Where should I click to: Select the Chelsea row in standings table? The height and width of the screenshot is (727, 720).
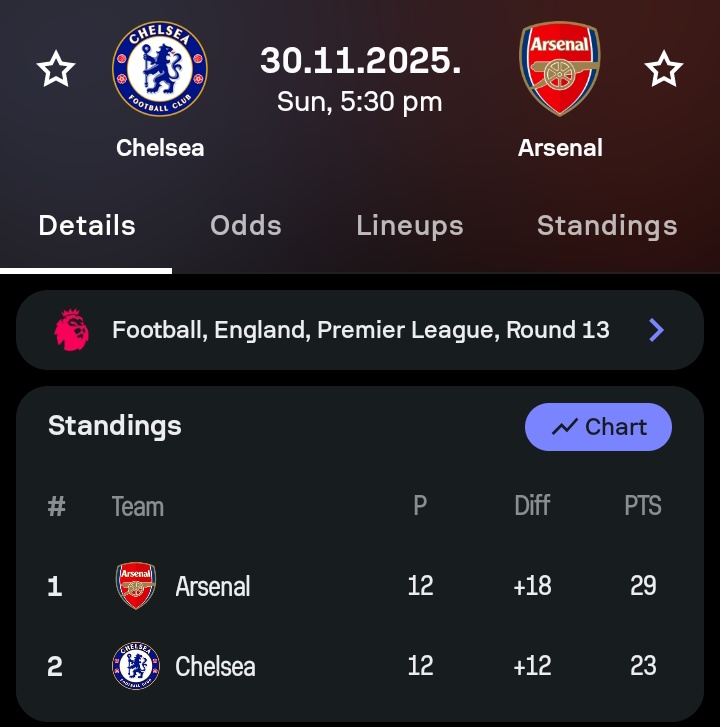[x=360, y=666]
